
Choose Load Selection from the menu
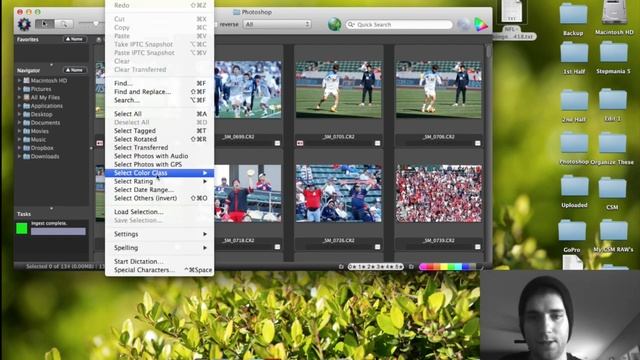(x=160, y=212)
